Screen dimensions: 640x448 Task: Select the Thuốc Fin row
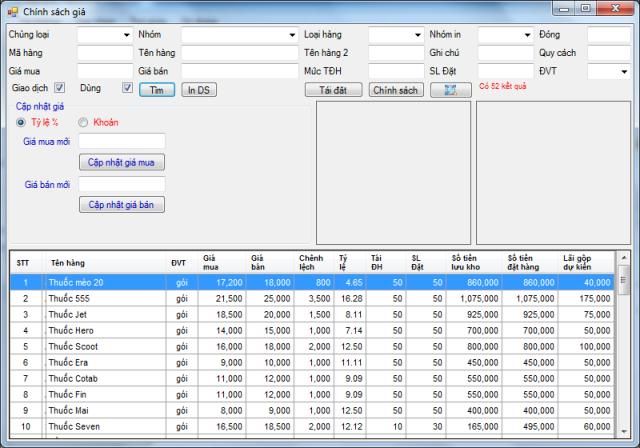click(x=312, y=394)
